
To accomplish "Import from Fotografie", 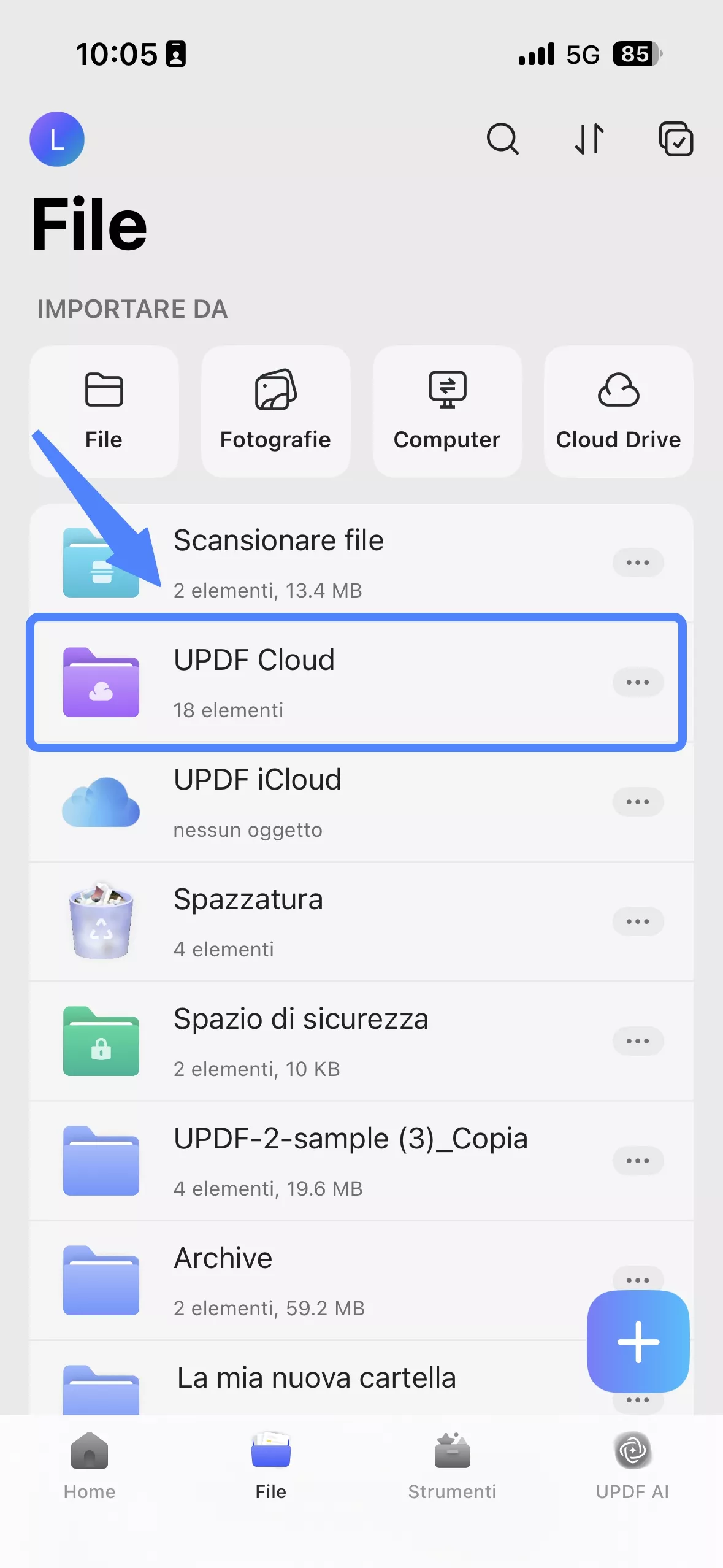I will (x=275, y=410).
